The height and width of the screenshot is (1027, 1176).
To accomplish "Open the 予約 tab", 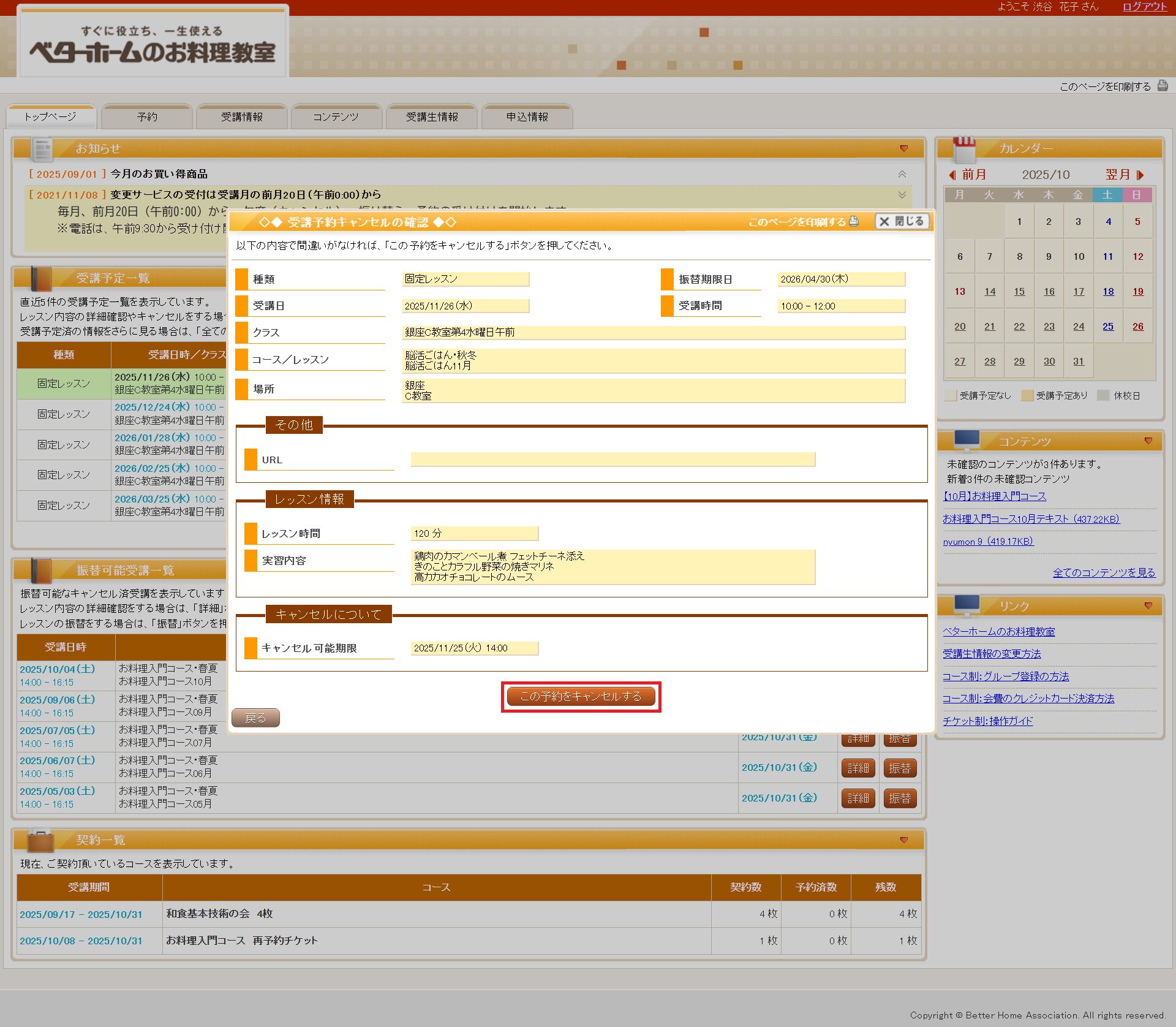I will pos(147,117).
